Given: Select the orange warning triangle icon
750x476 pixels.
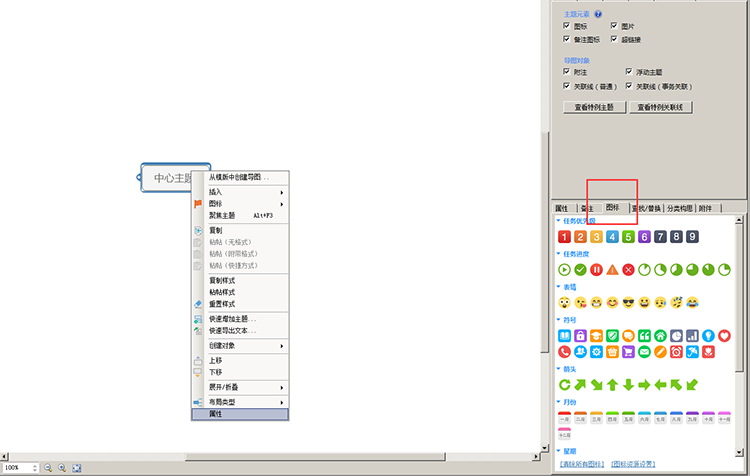Looking at the screenshot, I should 612,270.
